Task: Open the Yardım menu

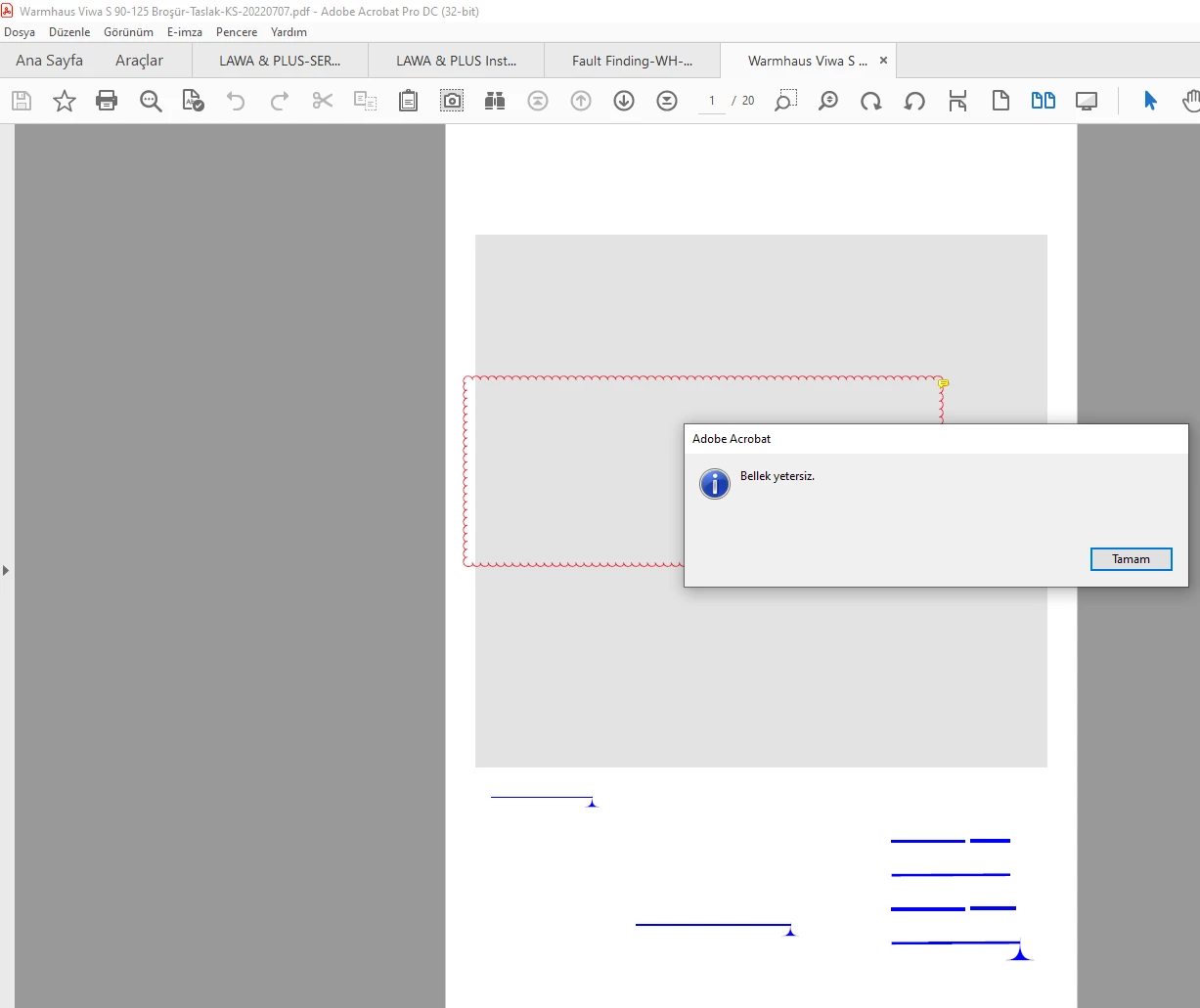Action: (289, 32)
